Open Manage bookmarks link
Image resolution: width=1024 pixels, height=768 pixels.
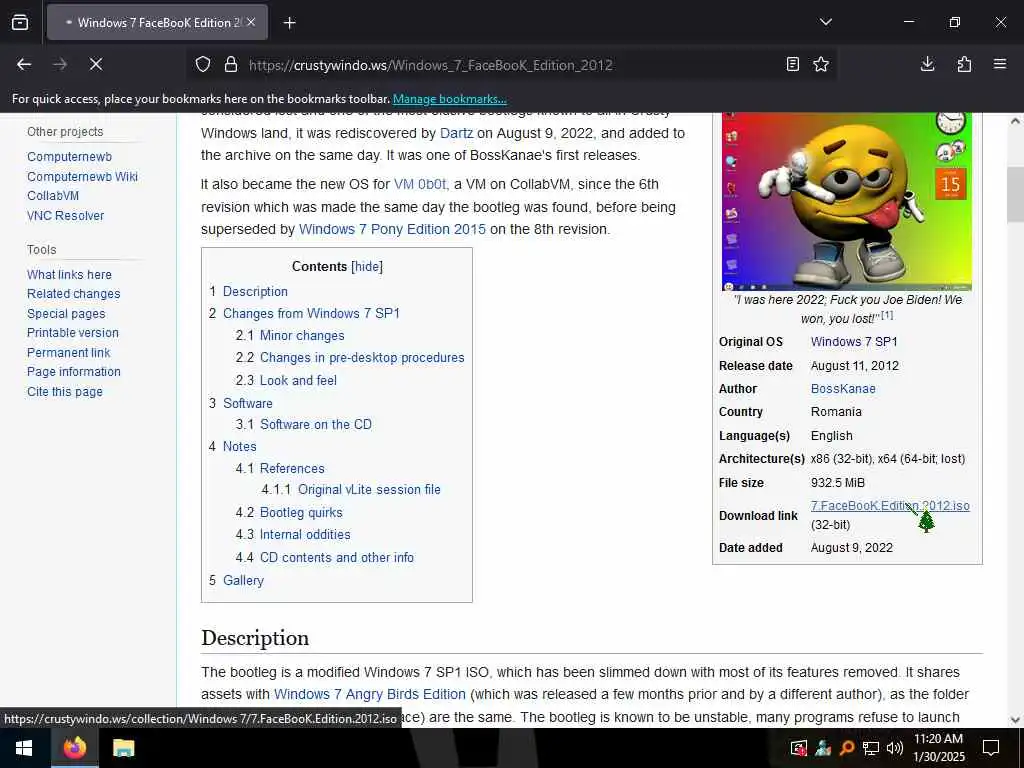pyautogui.click(x=449, y=99)
